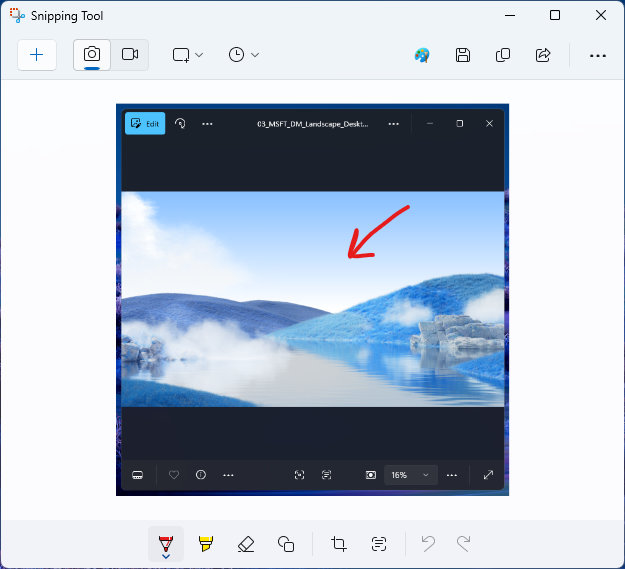Save the snip with the floppy disk icon
Image resolution: width=625 pixels, height=569 pixels.
[x=462, y=55]
